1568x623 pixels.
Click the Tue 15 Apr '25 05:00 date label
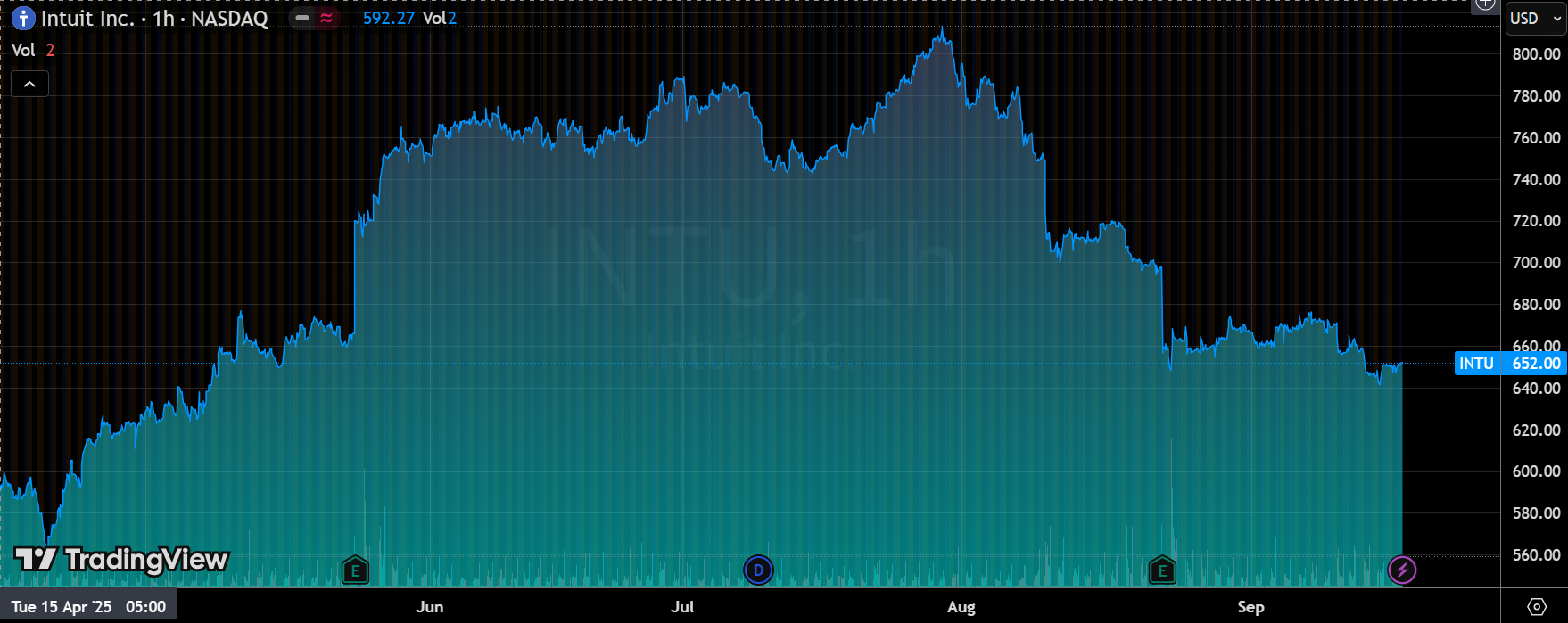(88, 607)
